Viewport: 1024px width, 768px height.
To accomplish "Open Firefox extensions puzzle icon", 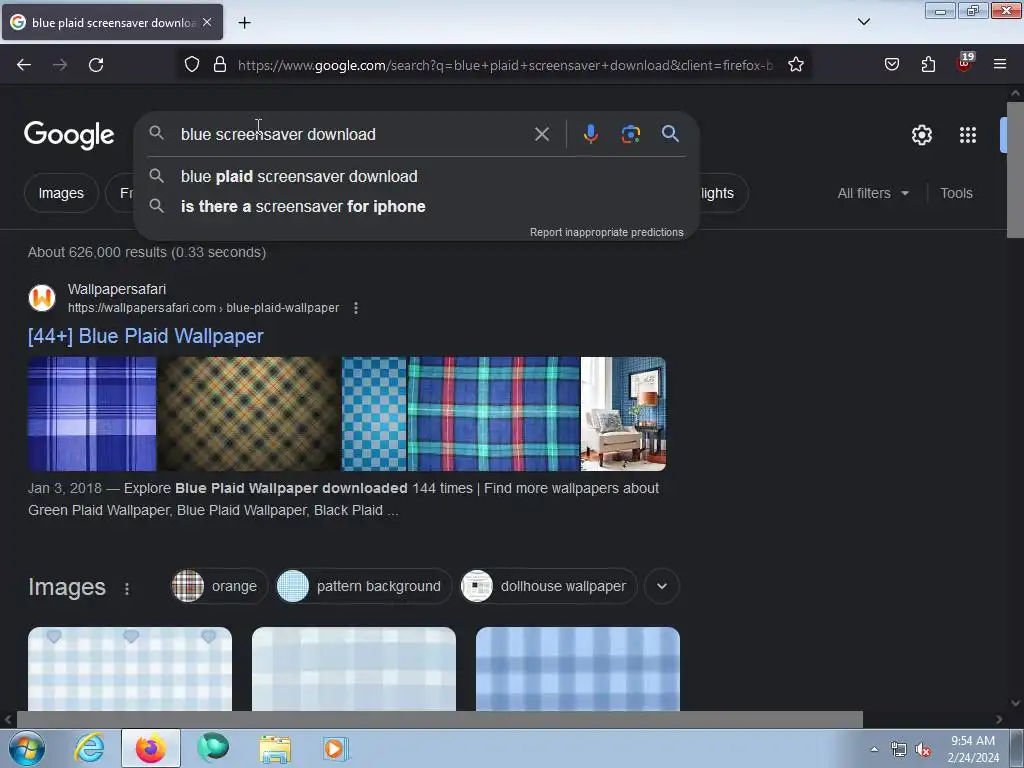I will pos(928,65).
